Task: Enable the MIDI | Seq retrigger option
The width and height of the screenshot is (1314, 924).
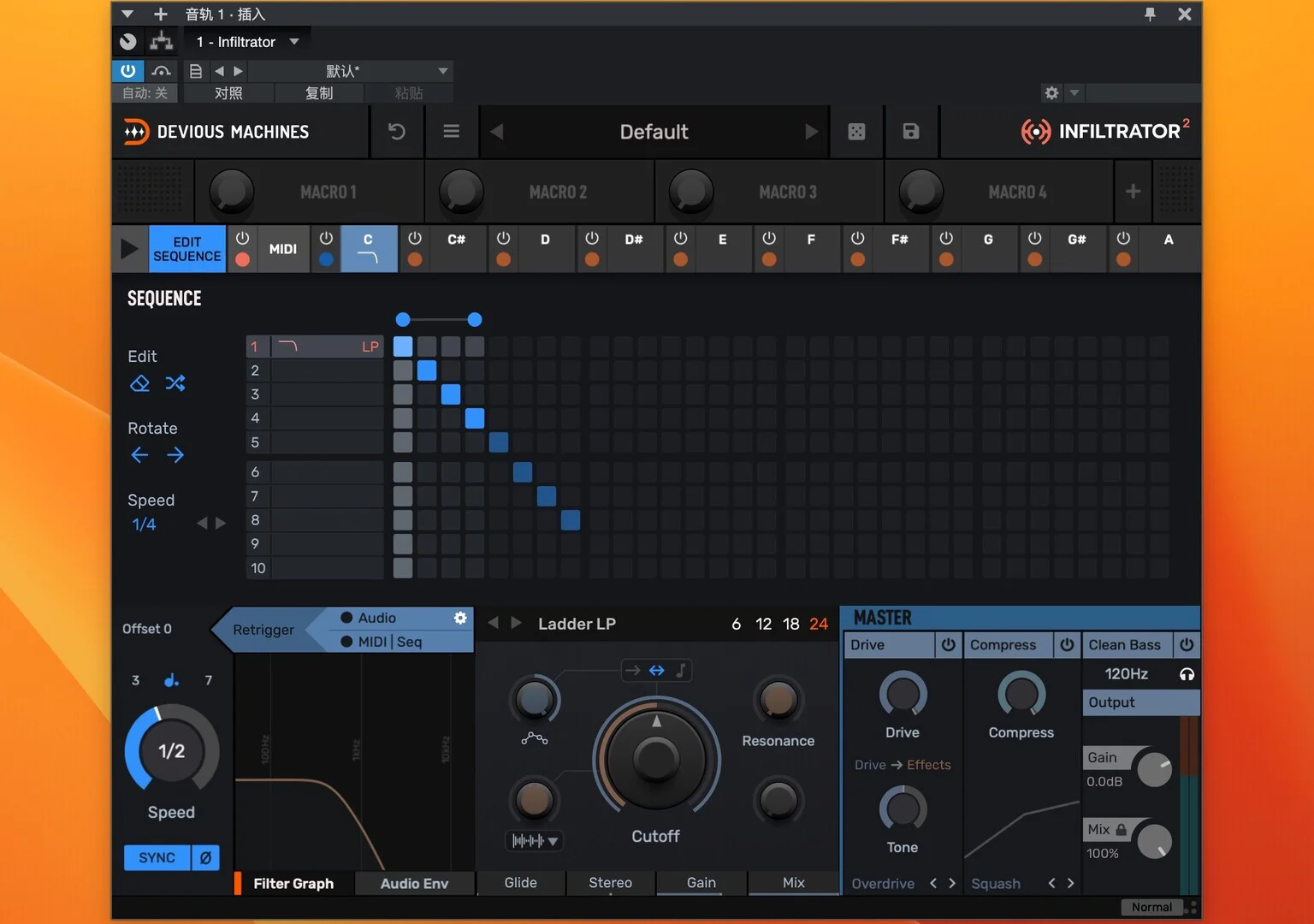Action: click(x=346, y=642)
